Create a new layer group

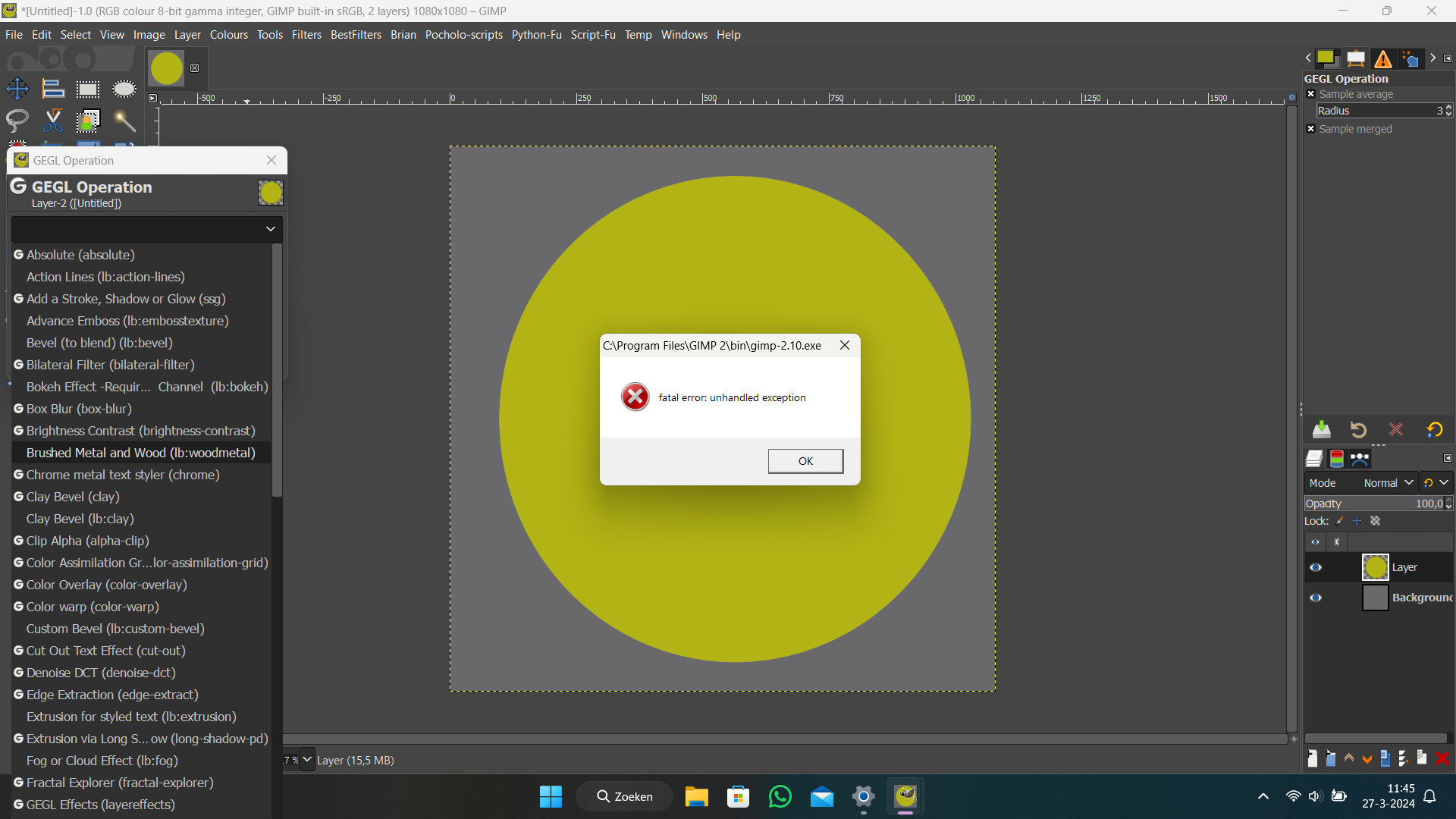(x=1331, y=758)
